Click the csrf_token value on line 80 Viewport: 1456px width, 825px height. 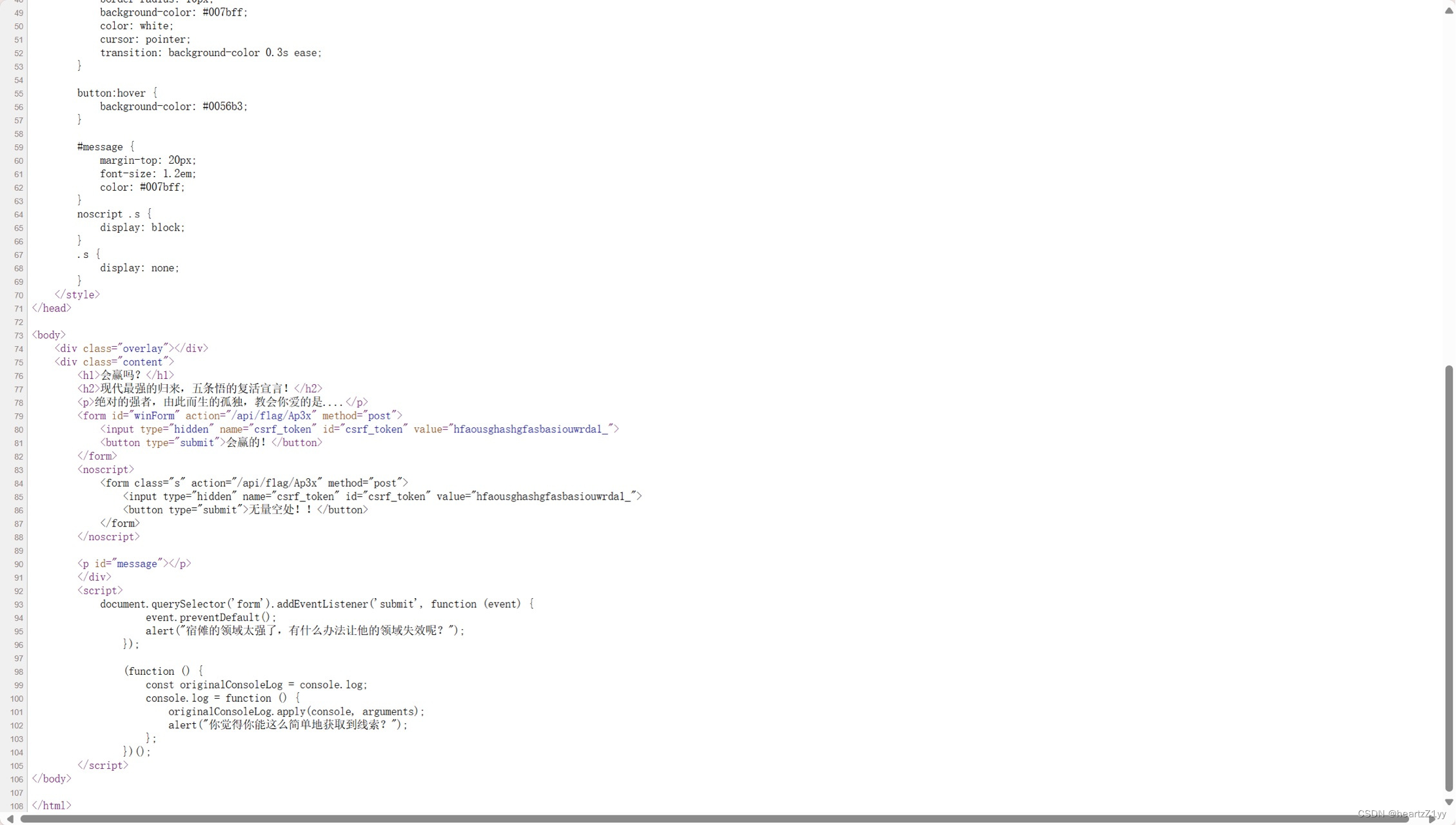click(530, 429)
